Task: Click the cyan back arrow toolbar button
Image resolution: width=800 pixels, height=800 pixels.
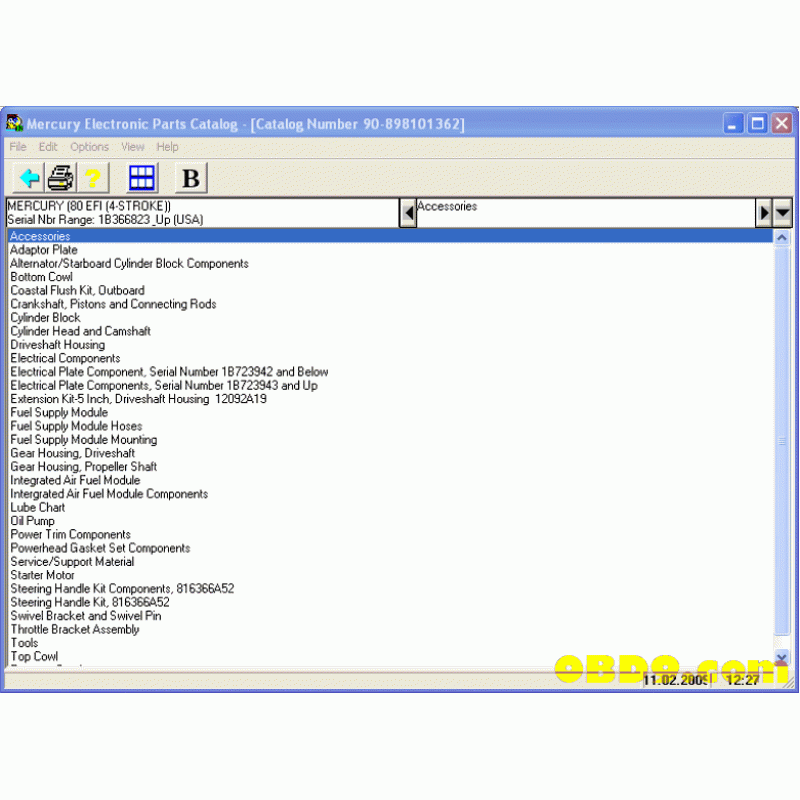Action: tap(29, 178)
